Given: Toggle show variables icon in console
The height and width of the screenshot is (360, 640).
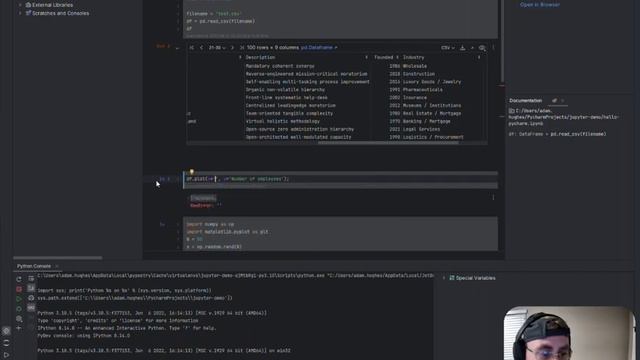Looking at the screenshot, I should coord(31,308).
